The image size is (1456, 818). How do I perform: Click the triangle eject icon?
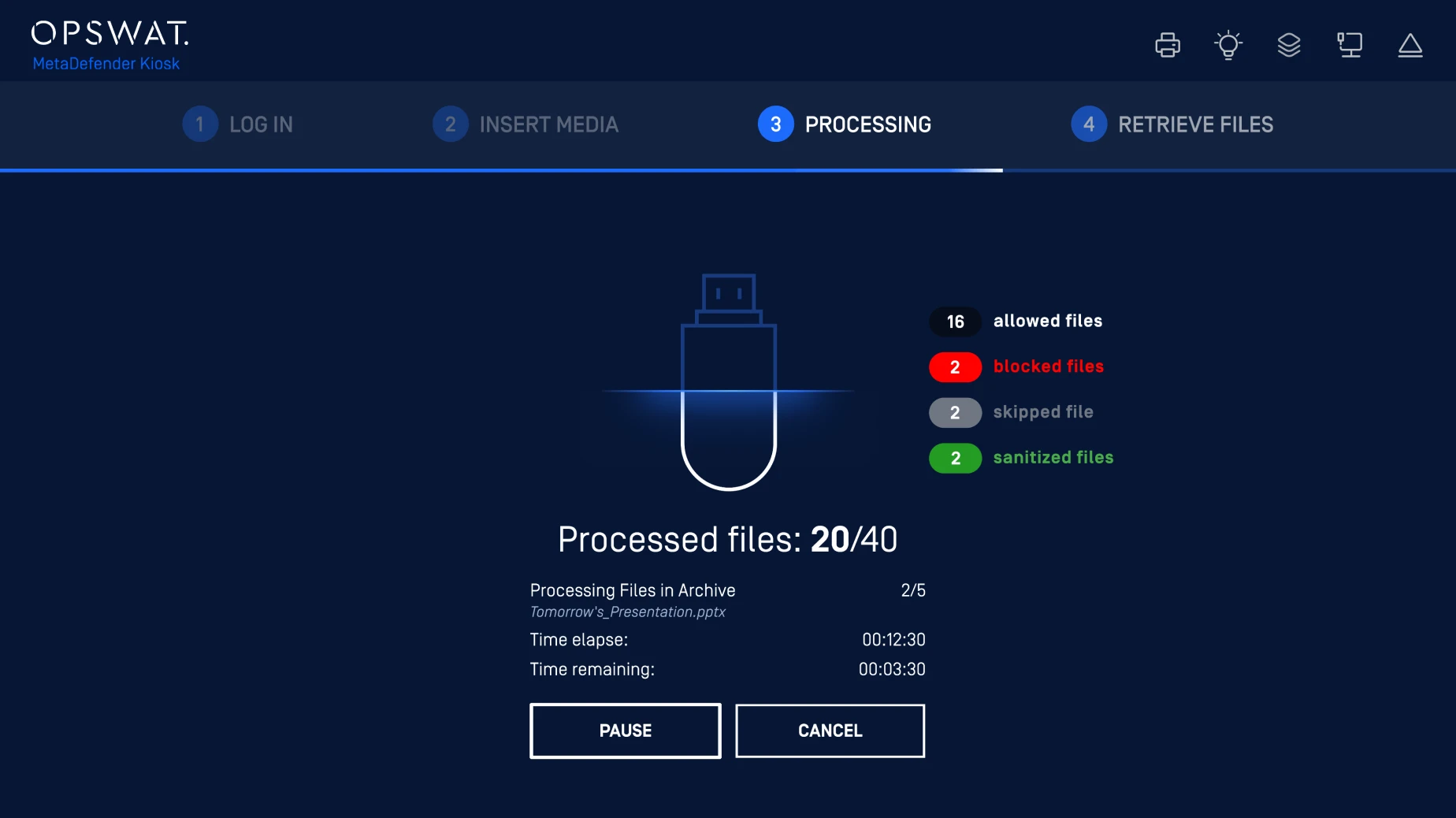coord(1410,45)
